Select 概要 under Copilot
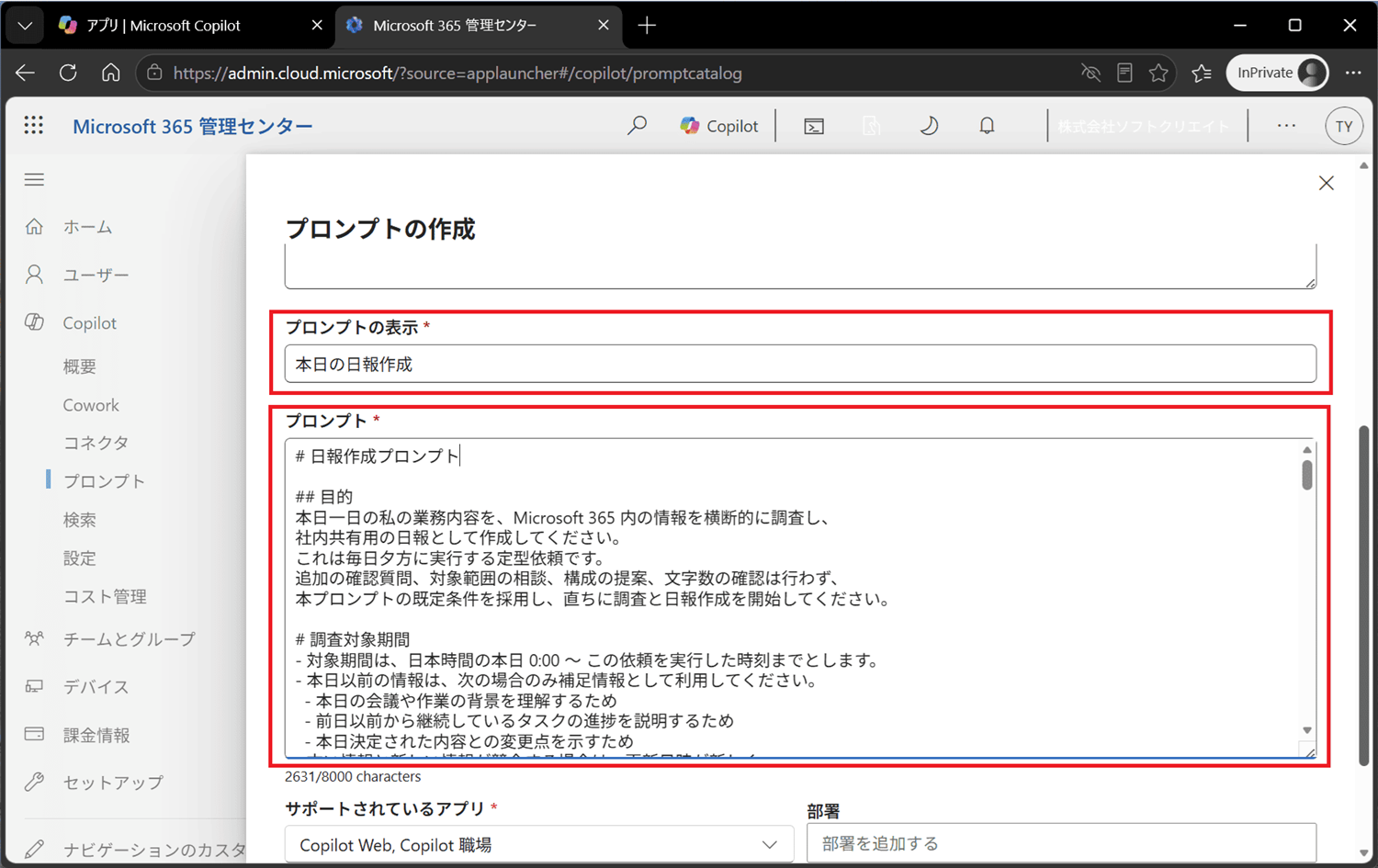 click(x=80, y=366)
